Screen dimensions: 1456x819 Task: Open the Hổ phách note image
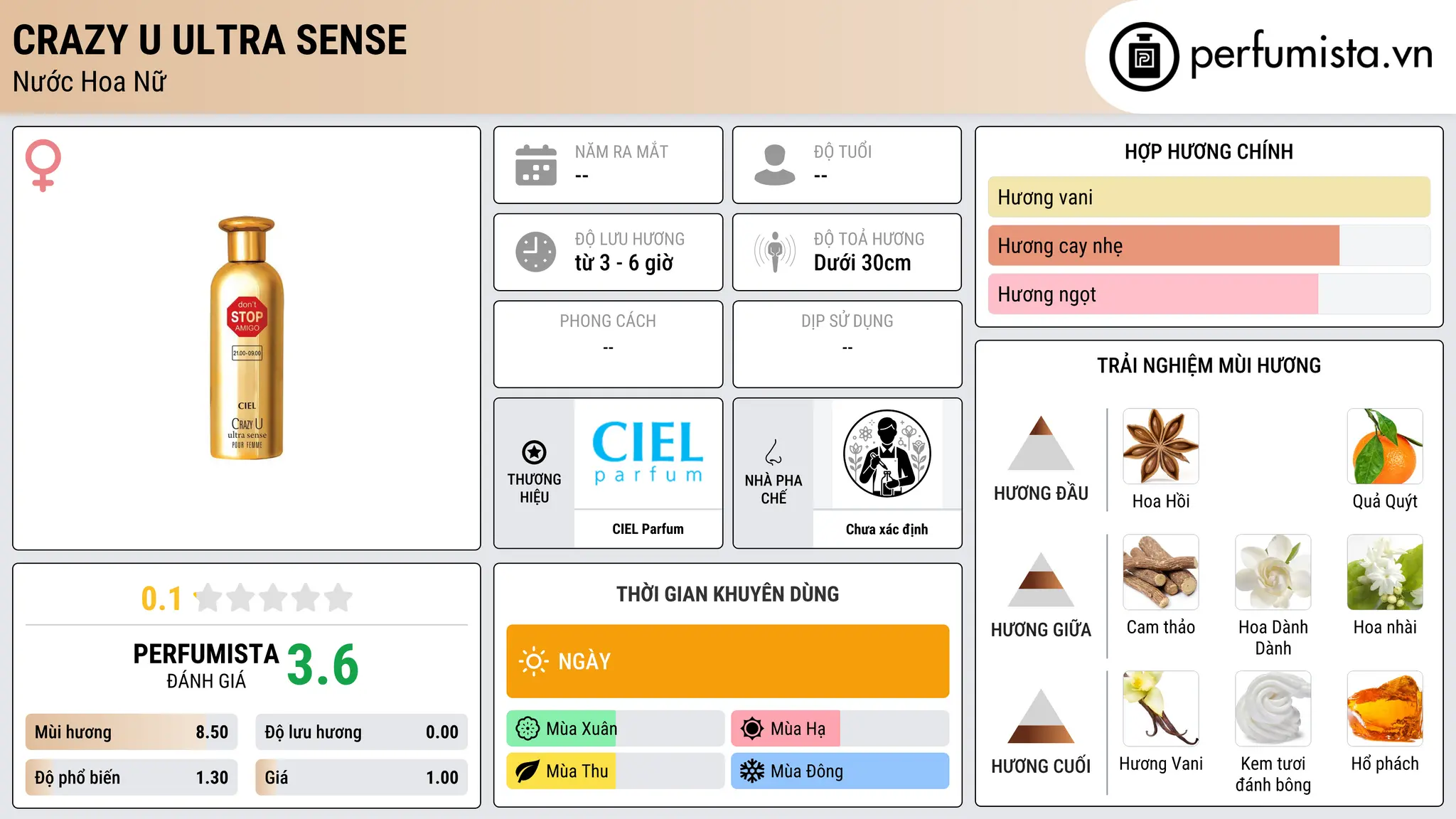[x=1385, y=709]
